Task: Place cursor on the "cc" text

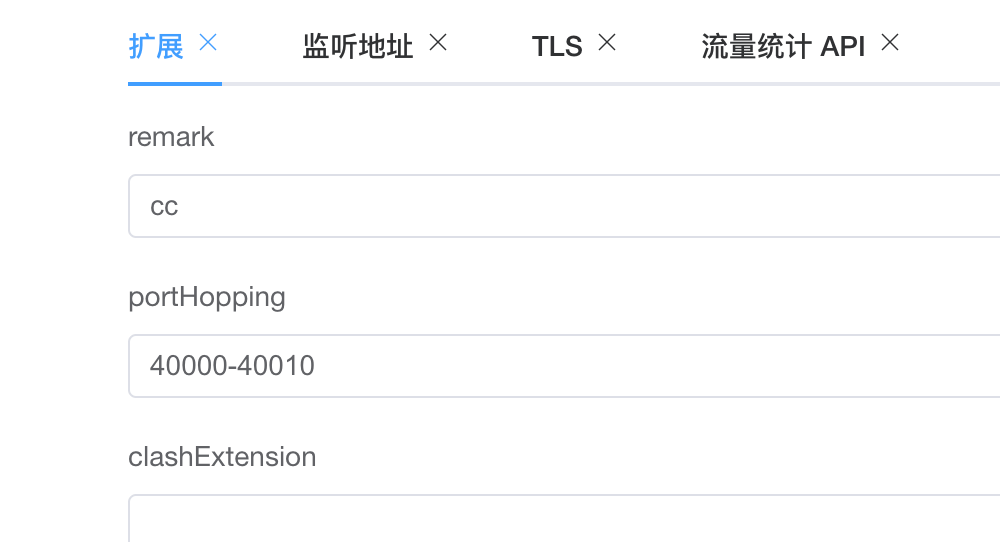Action: 164,207
